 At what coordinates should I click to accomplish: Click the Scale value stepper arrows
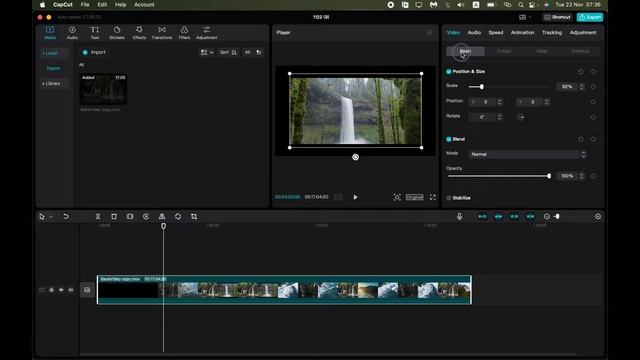coord(582,87)
